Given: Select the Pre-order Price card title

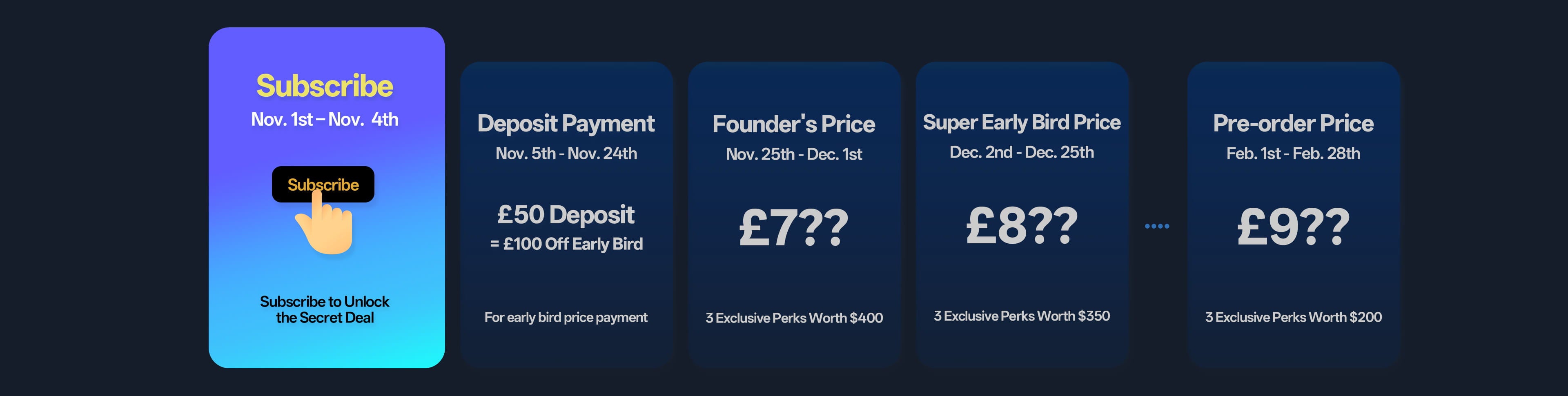Looking at the screenshot, I should pyautogui.click(x=1293, y=123).
